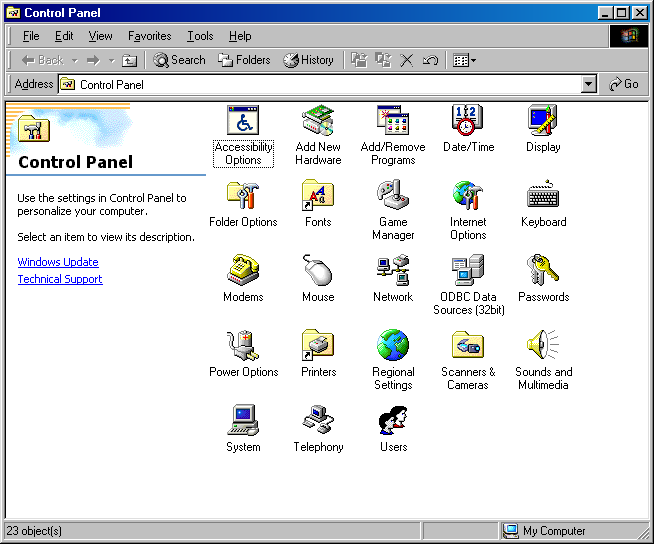Click the 23 object(s) status text
654x544 pixels.
[34, 531]
